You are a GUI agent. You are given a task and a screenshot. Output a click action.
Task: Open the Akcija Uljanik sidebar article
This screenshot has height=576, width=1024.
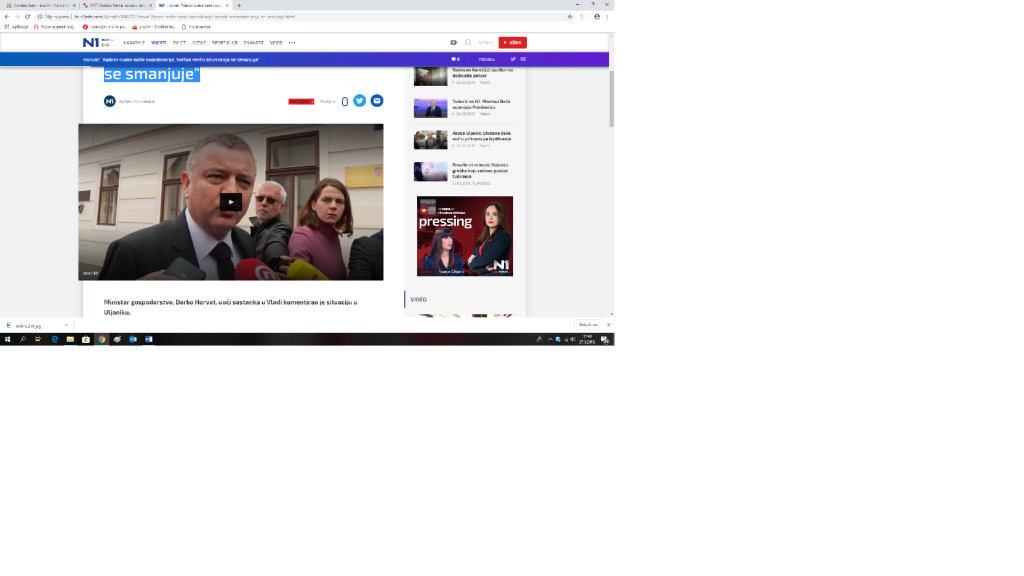tap(481, 136)
